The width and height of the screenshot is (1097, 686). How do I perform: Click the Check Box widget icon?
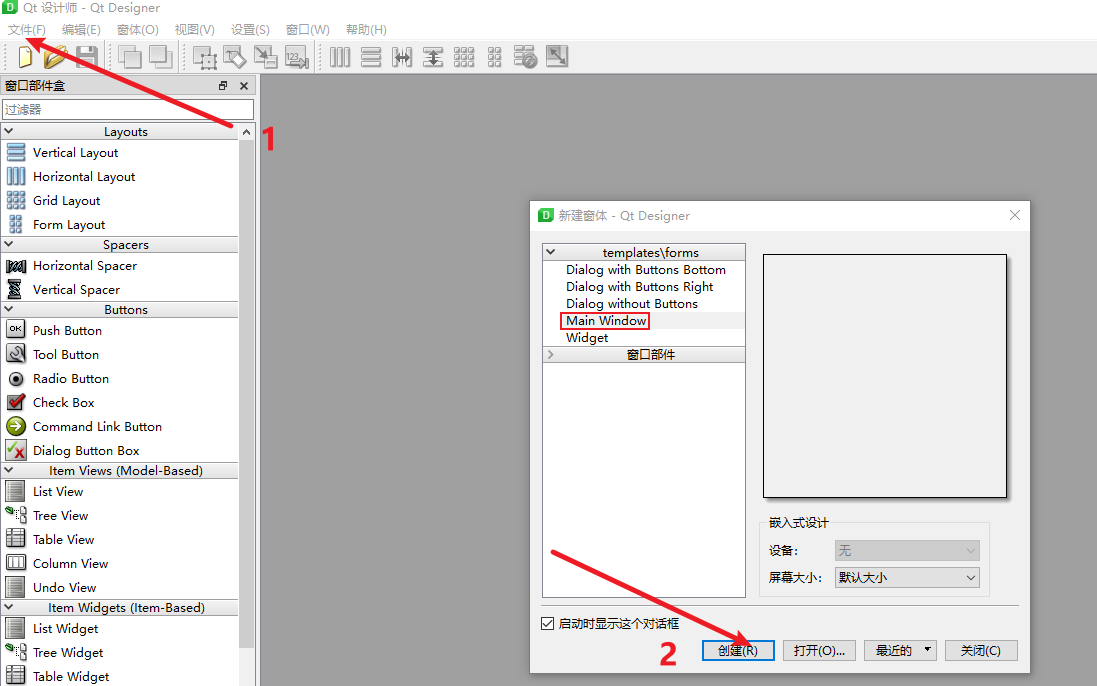[16, 402]
